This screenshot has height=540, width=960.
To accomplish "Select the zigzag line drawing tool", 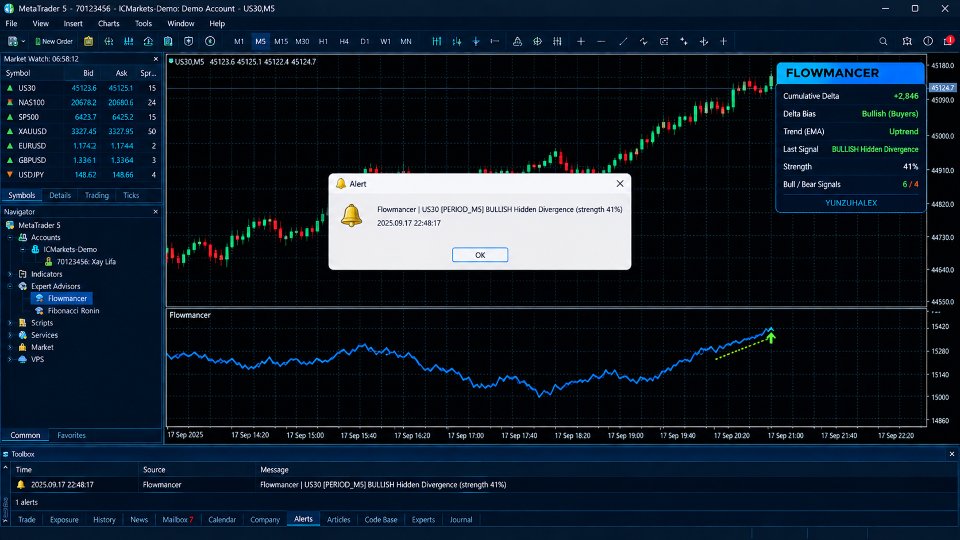I will coord(643,41).
